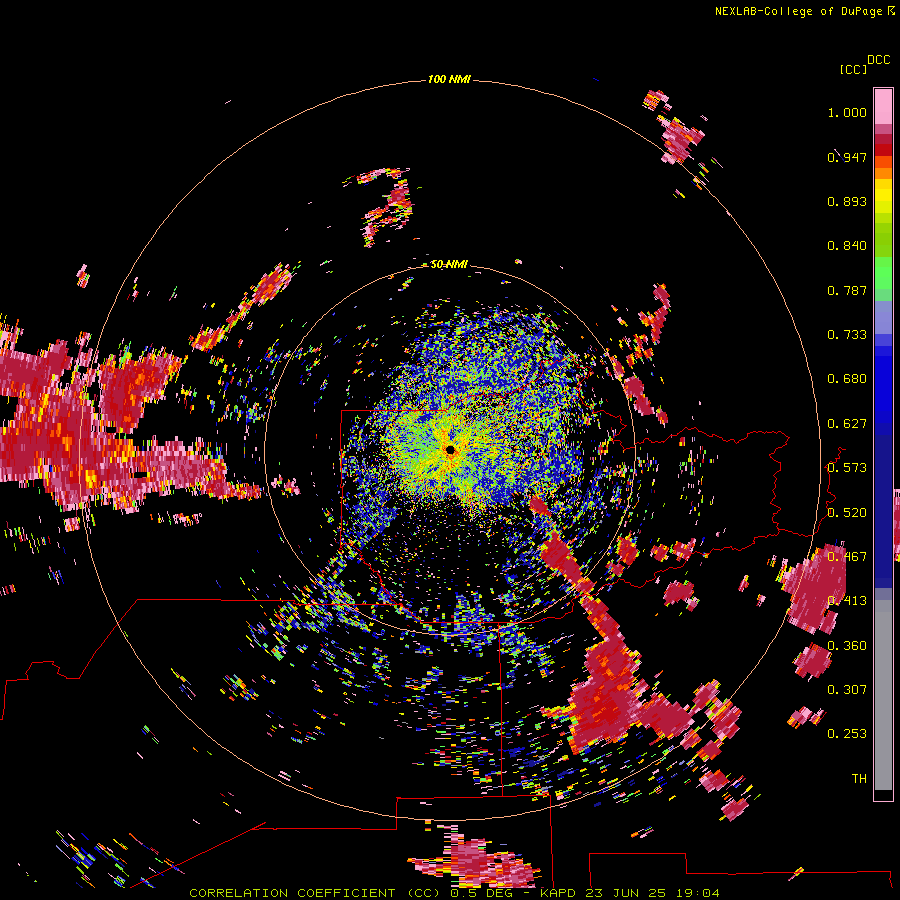The height and width of the screenshot is (900, 900).
Task: Click the 0.360 scale value
Action: click(847, 646)
